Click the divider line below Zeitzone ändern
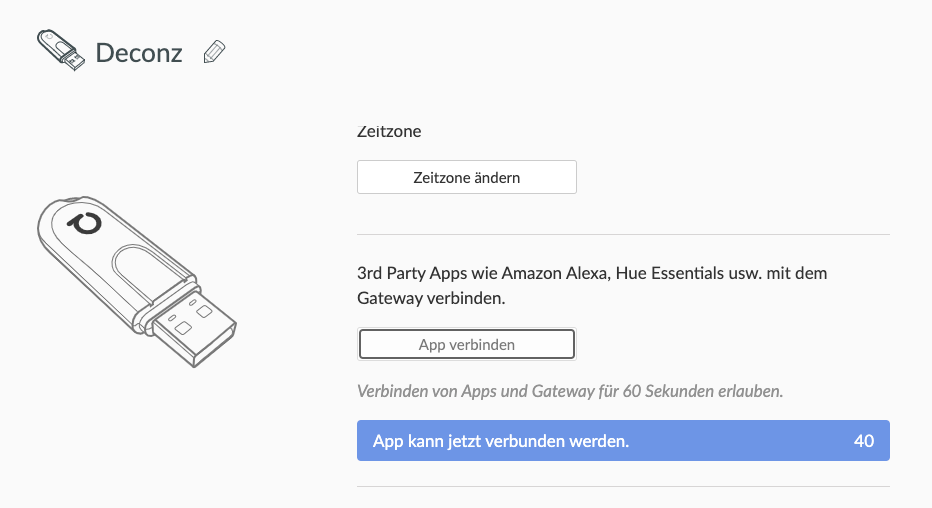 623,235
